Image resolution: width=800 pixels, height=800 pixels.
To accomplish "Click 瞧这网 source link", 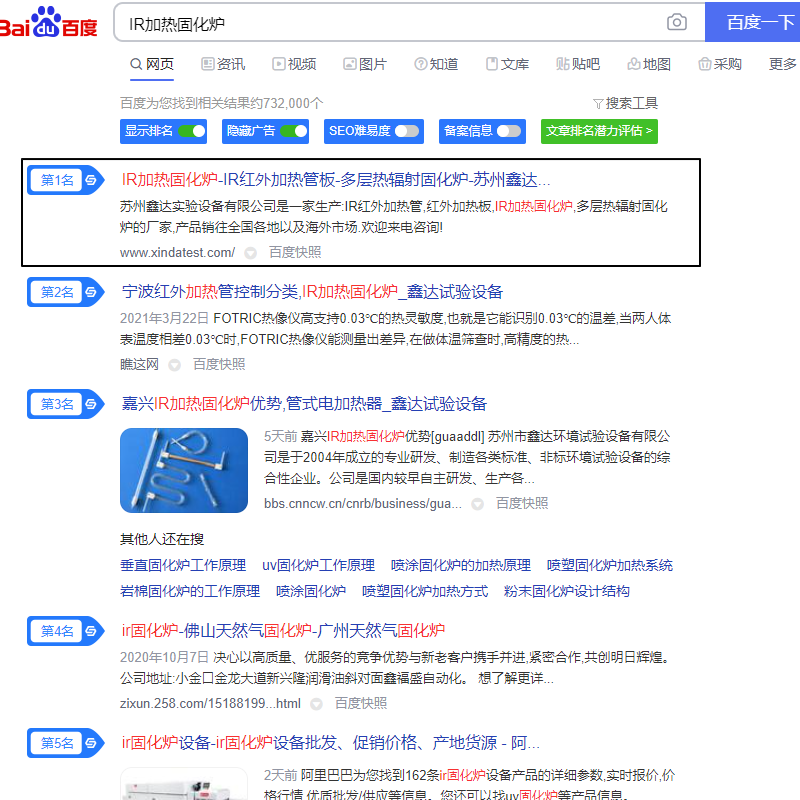I will point(139,364).
